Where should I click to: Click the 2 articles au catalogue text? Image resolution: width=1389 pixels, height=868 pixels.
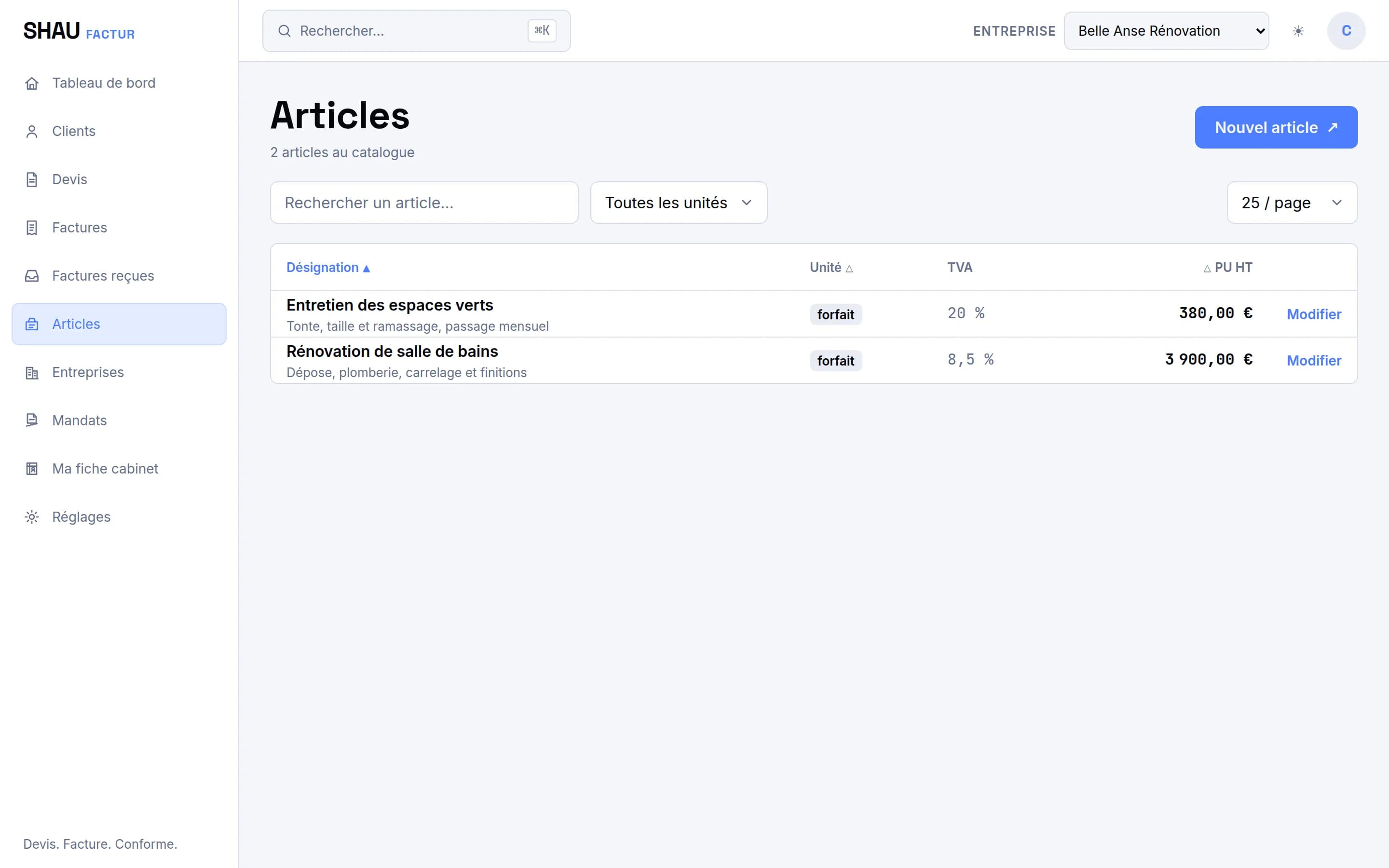click(x=342, y=153)
